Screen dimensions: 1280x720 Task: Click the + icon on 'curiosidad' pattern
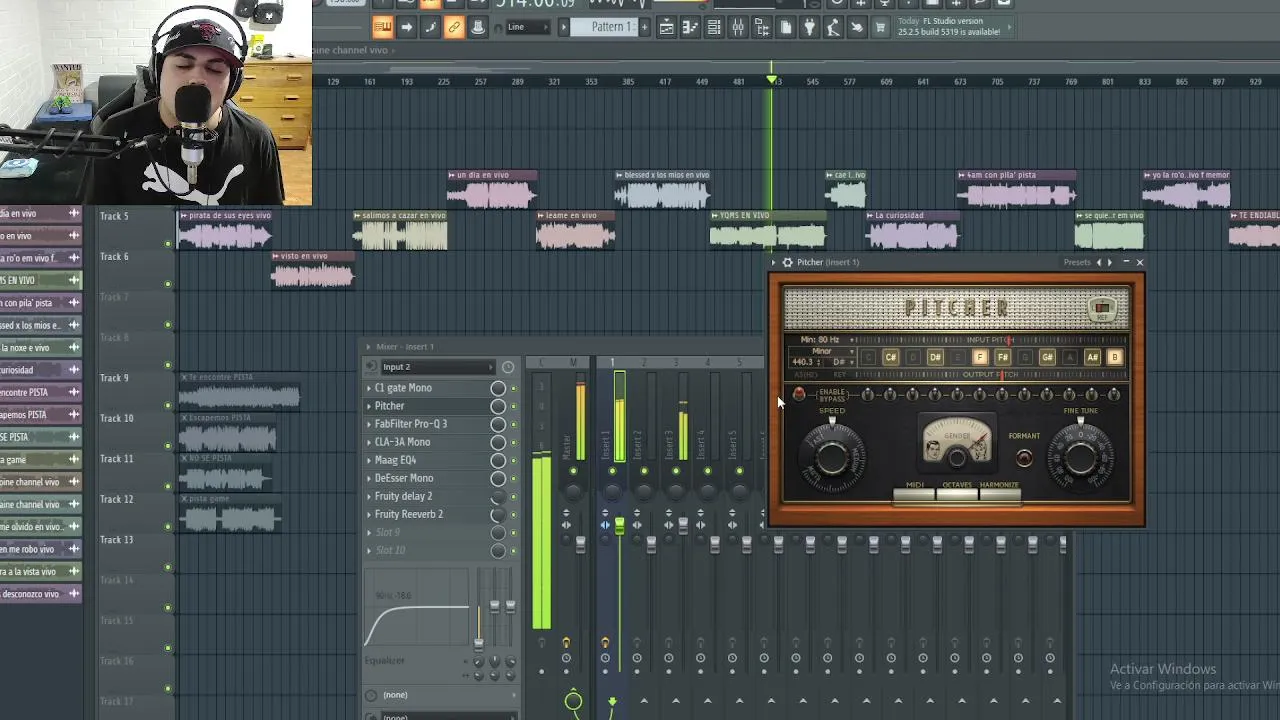(74, 370)
